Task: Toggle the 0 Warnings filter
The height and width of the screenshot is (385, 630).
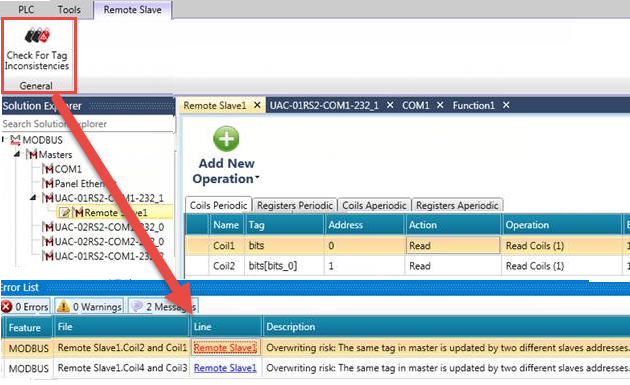Action: tap(89, 307)
